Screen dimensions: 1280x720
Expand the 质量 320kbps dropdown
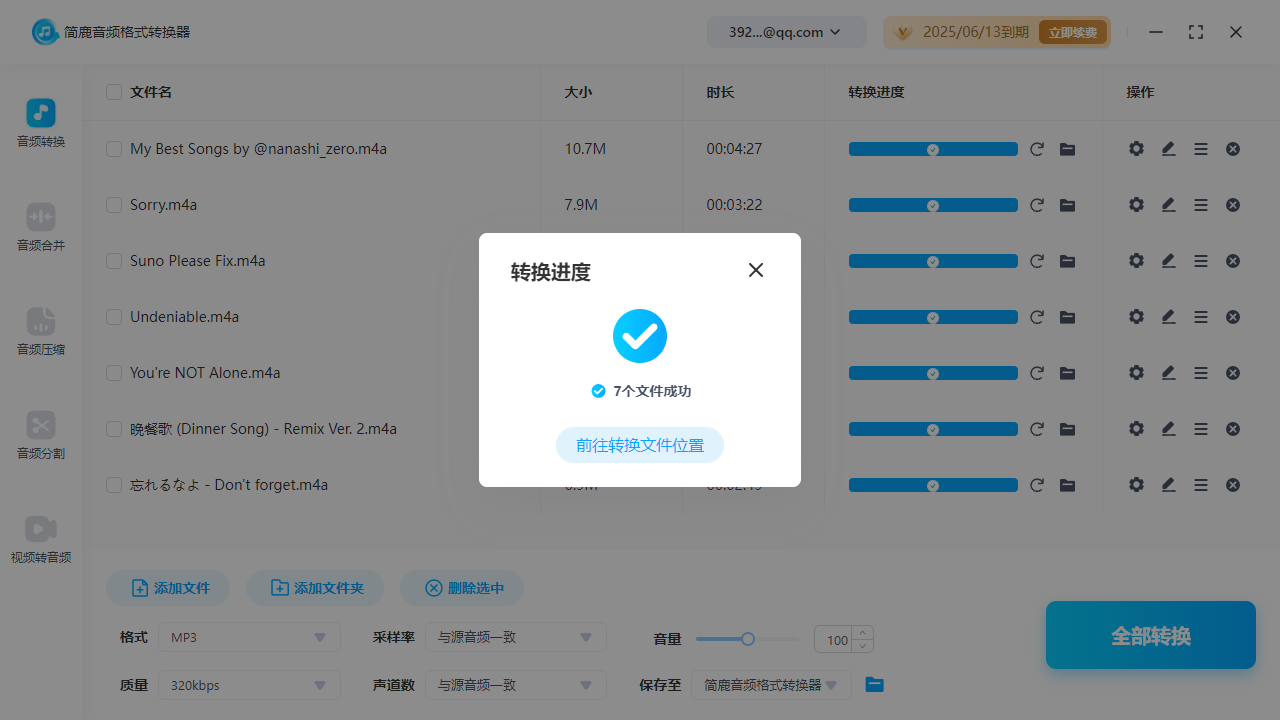248,685
